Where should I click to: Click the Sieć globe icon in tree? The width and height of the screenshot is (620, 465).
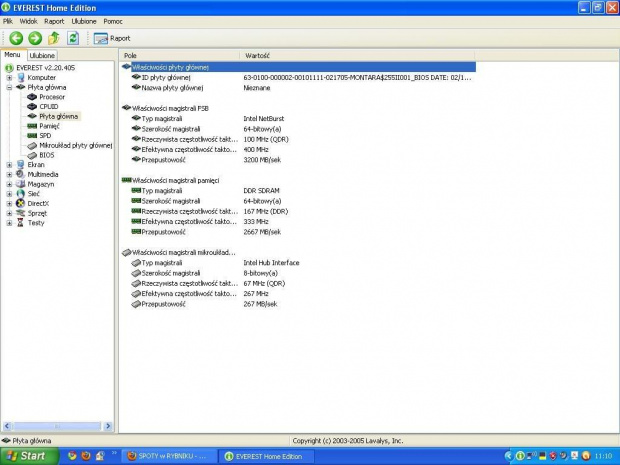[21, 194]
